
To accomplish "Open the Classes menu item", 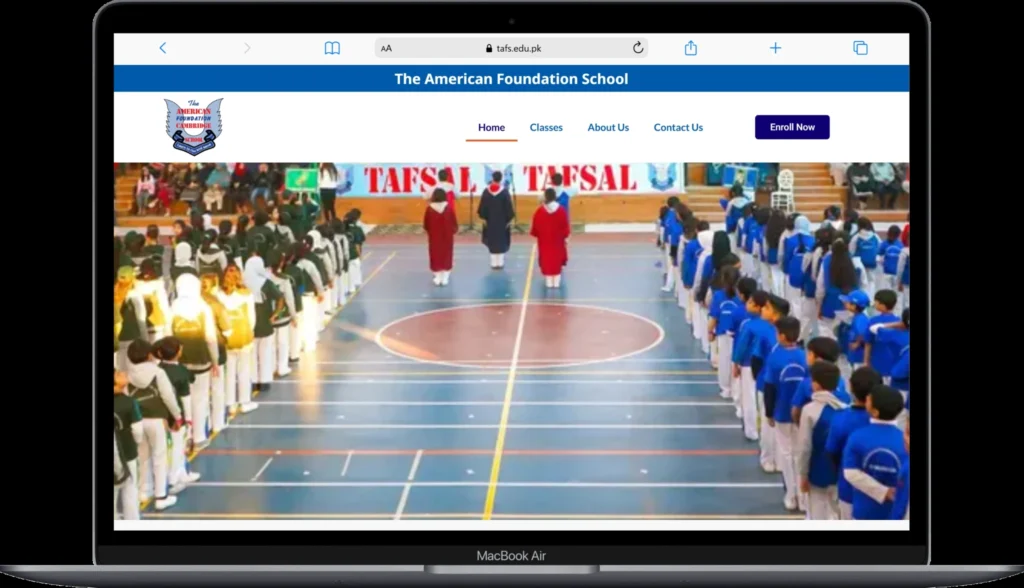I will [x=546, y=127].
